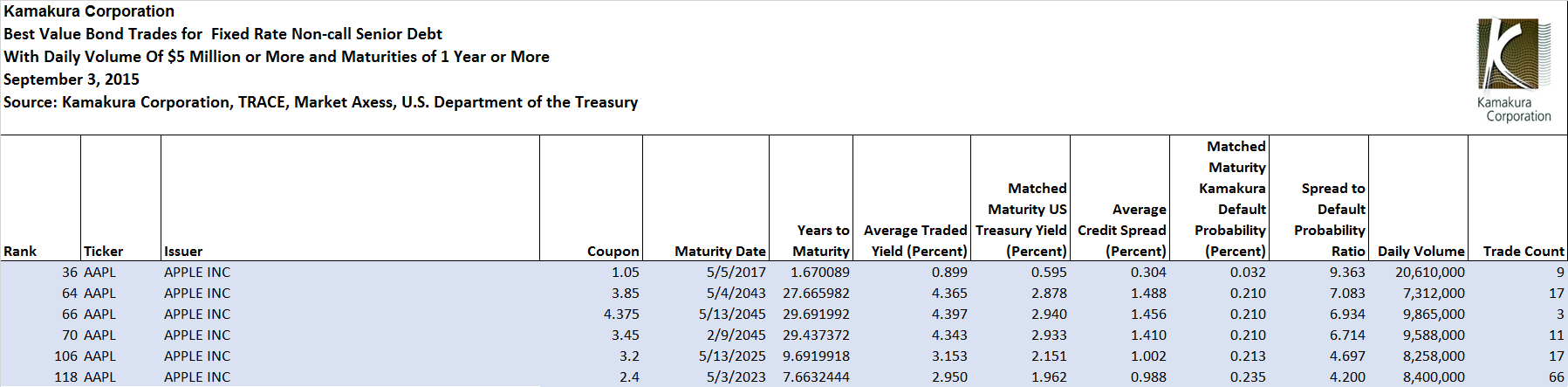Select the Rank column header
This screenshot has width=1568, height=387.
(20, 252)
